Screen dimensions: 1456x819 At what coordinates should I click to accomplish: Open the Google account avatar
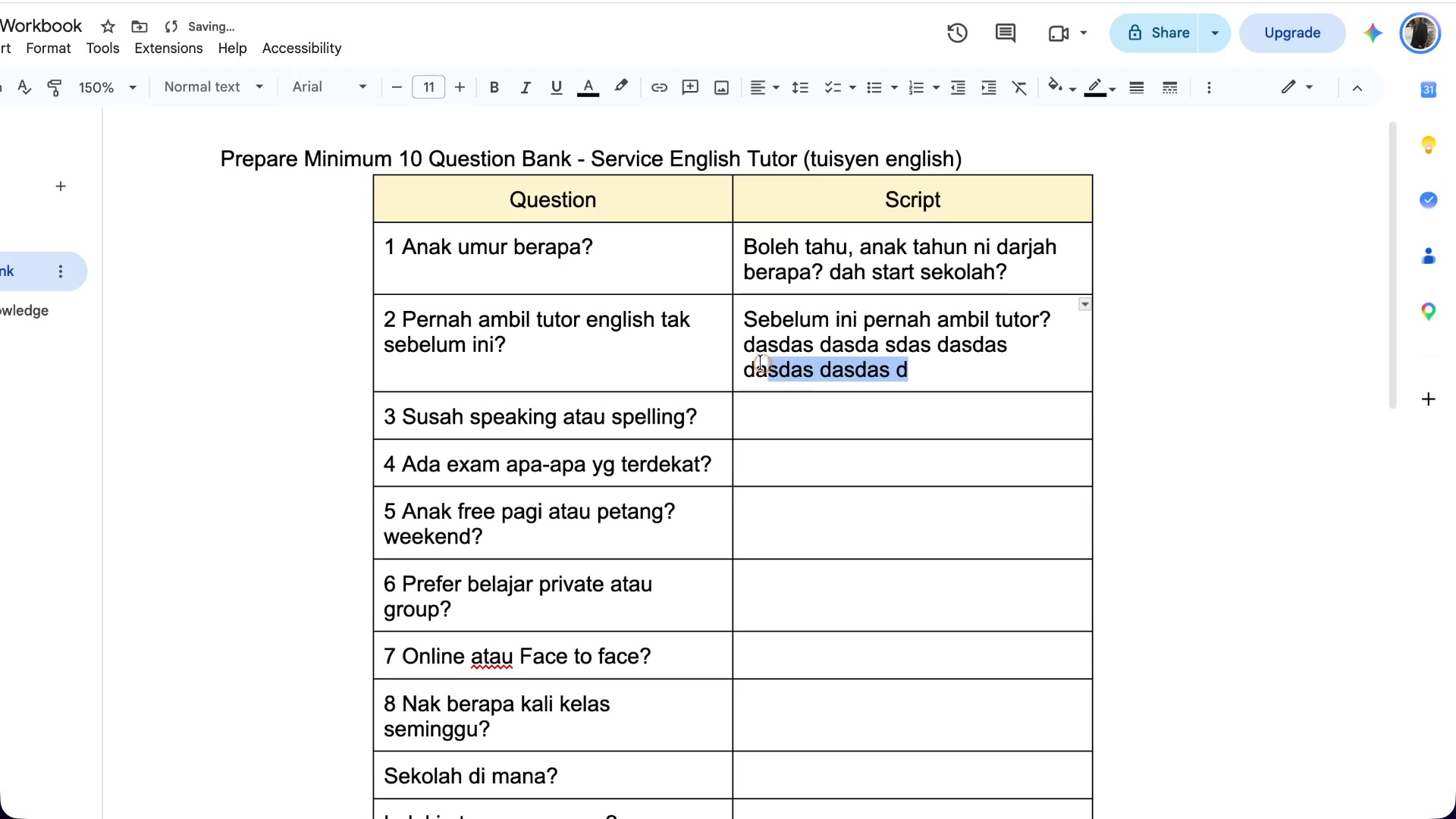point(1420,33)
